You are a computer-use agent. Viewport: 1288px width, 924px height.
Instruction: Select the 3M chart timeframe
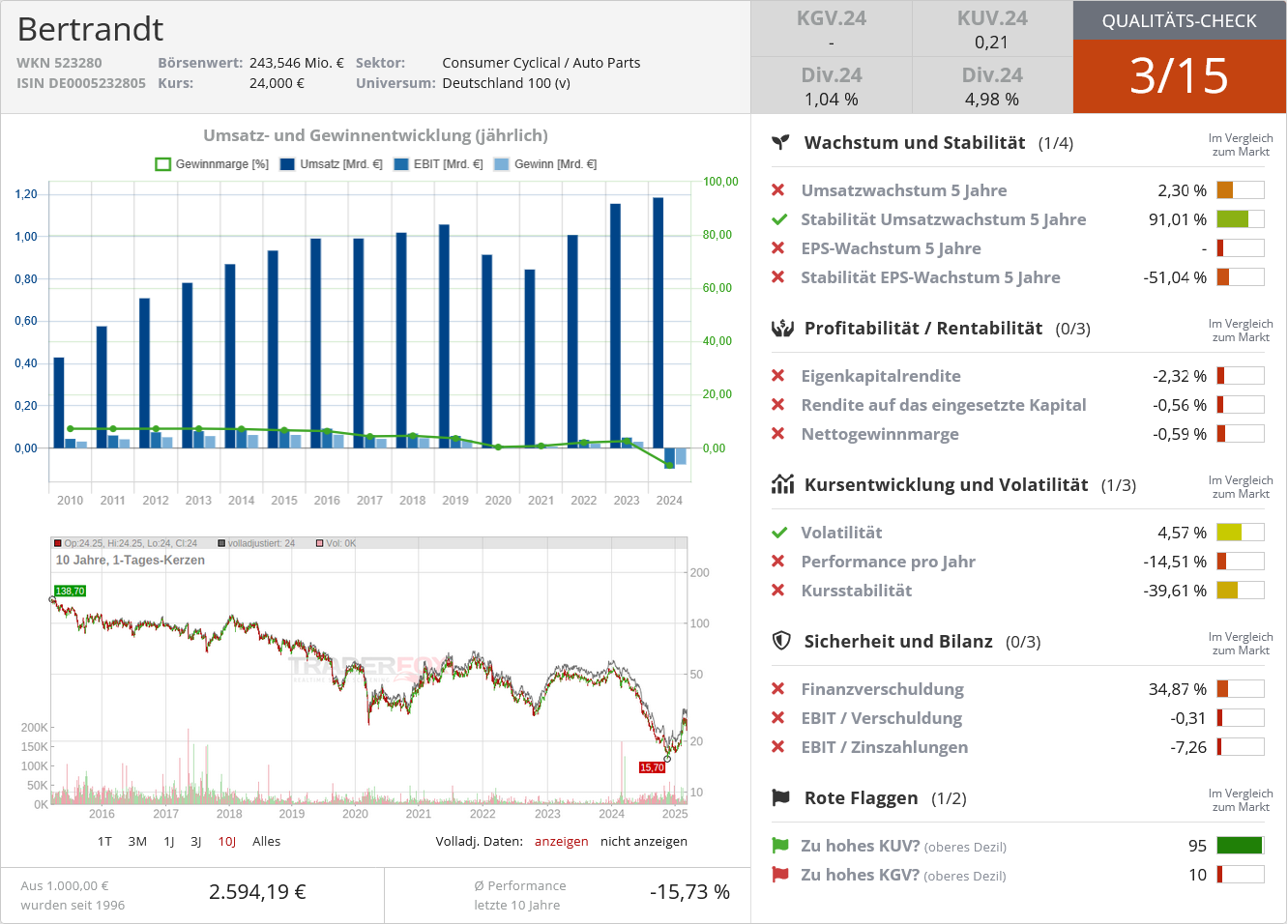[x=137, y=842]
